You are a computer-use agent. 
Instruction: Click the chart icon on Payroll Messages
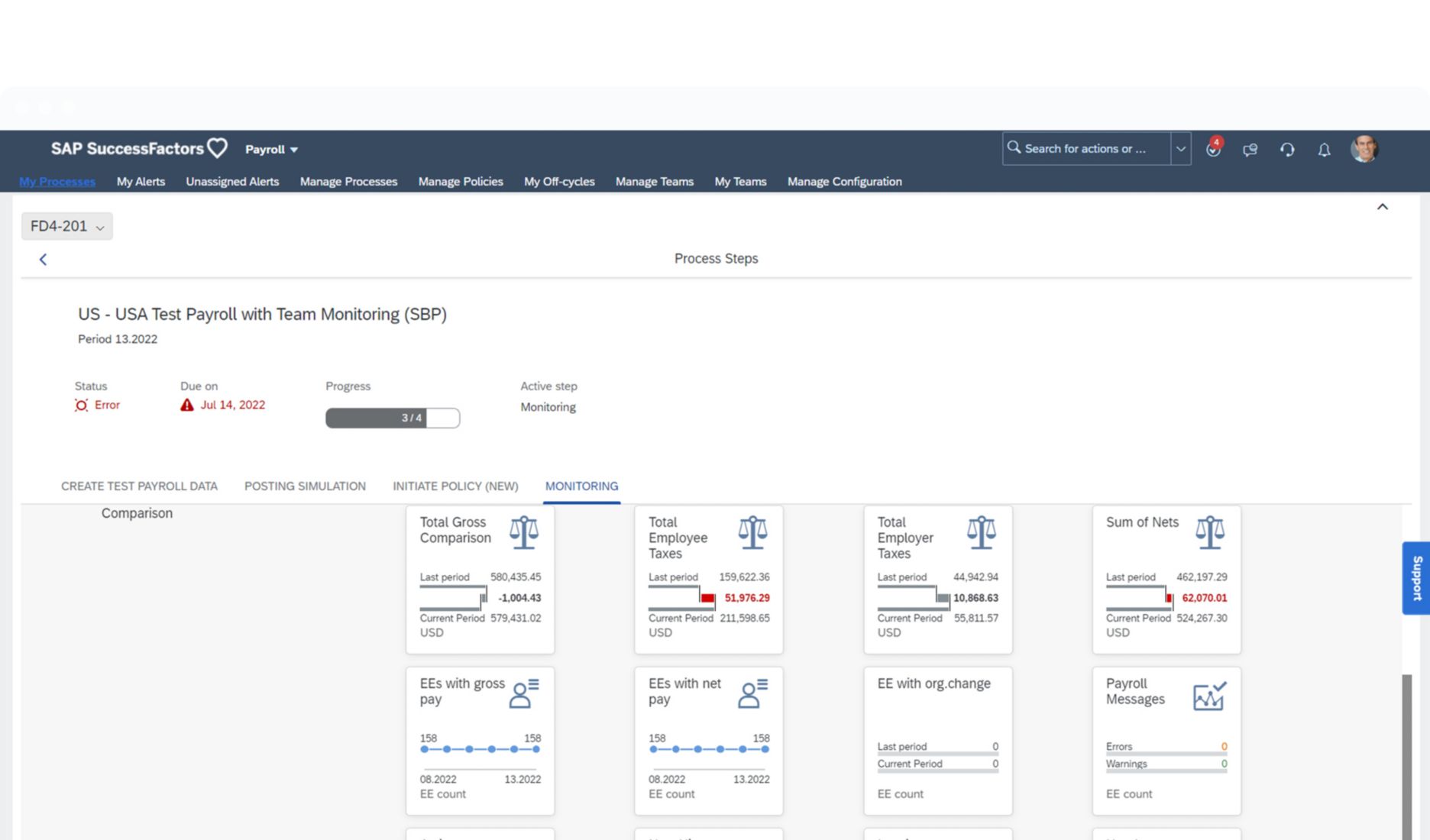click(x=1209, y=696)
